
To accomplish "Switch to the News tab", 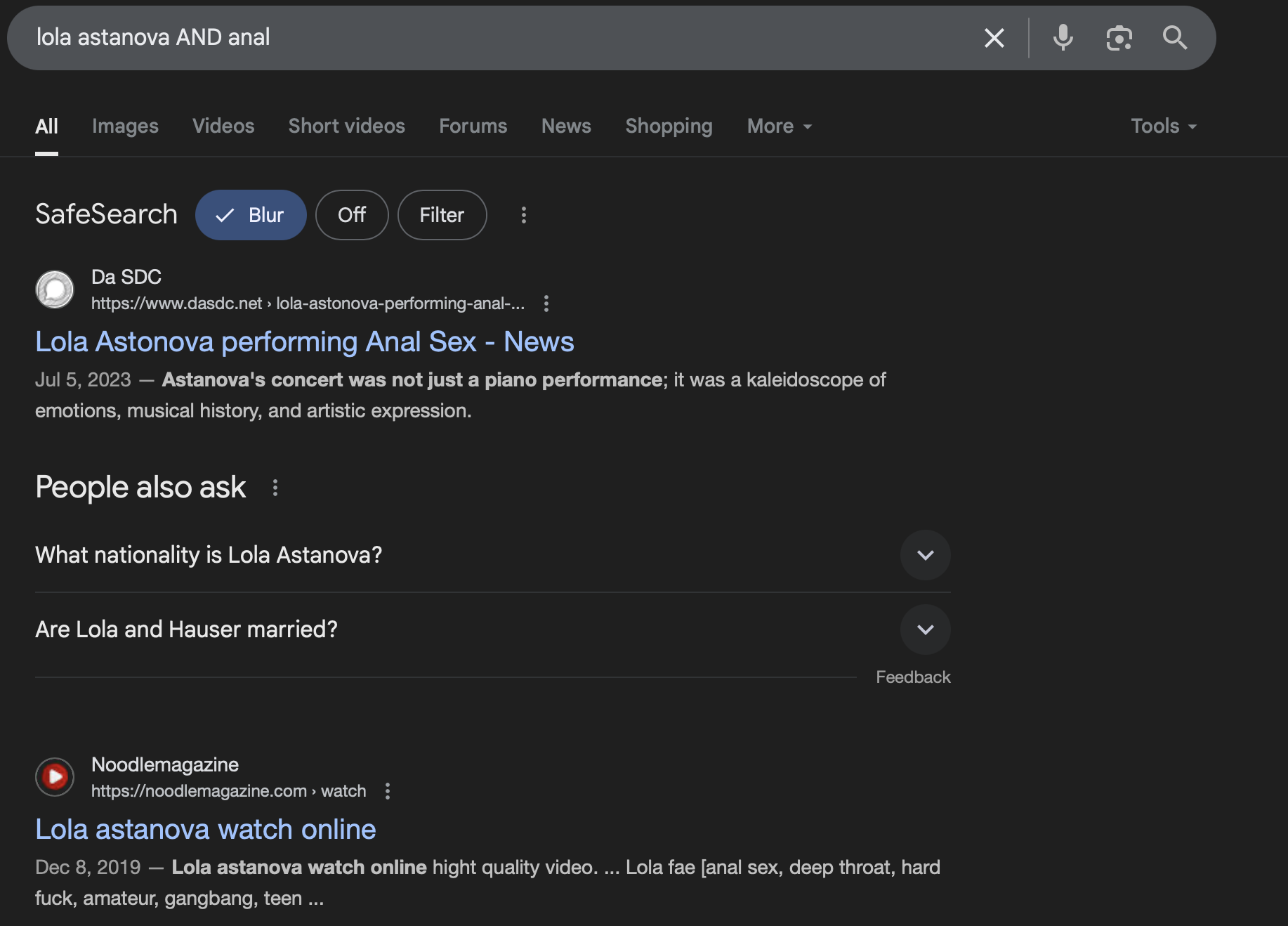I will pos(566,126).
